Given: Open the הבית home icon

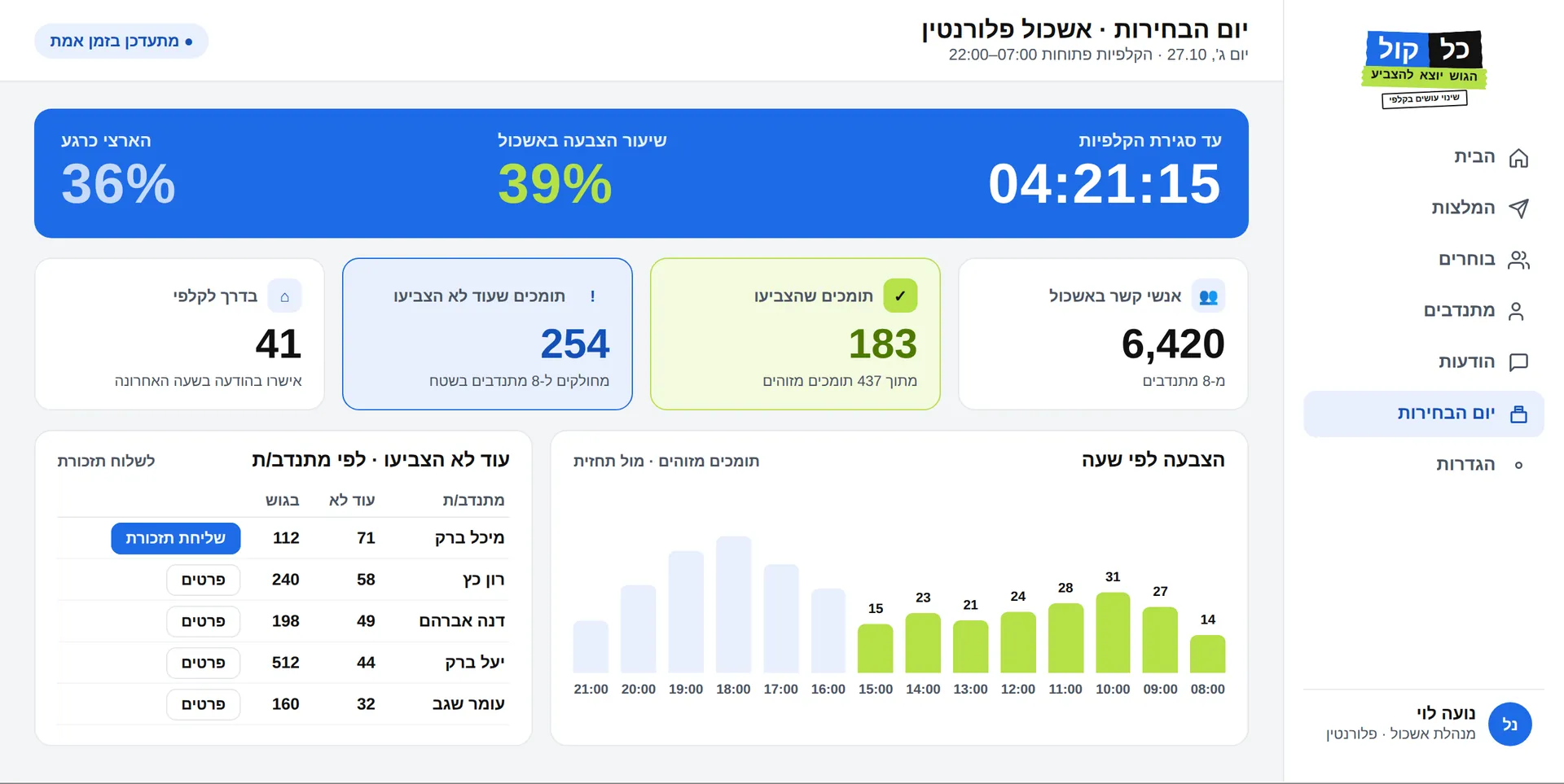Looking at the screenshot, I should point(1518,157).
